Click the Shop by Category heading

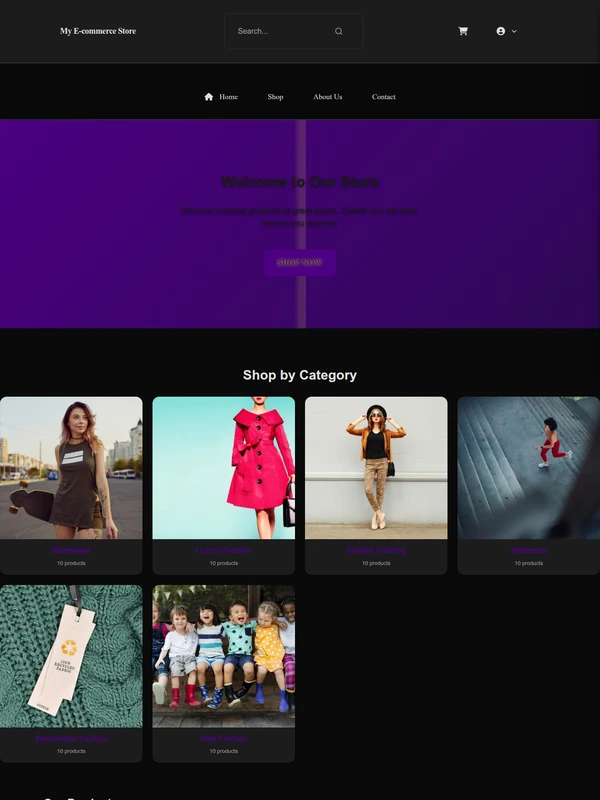tap(299, 375)
